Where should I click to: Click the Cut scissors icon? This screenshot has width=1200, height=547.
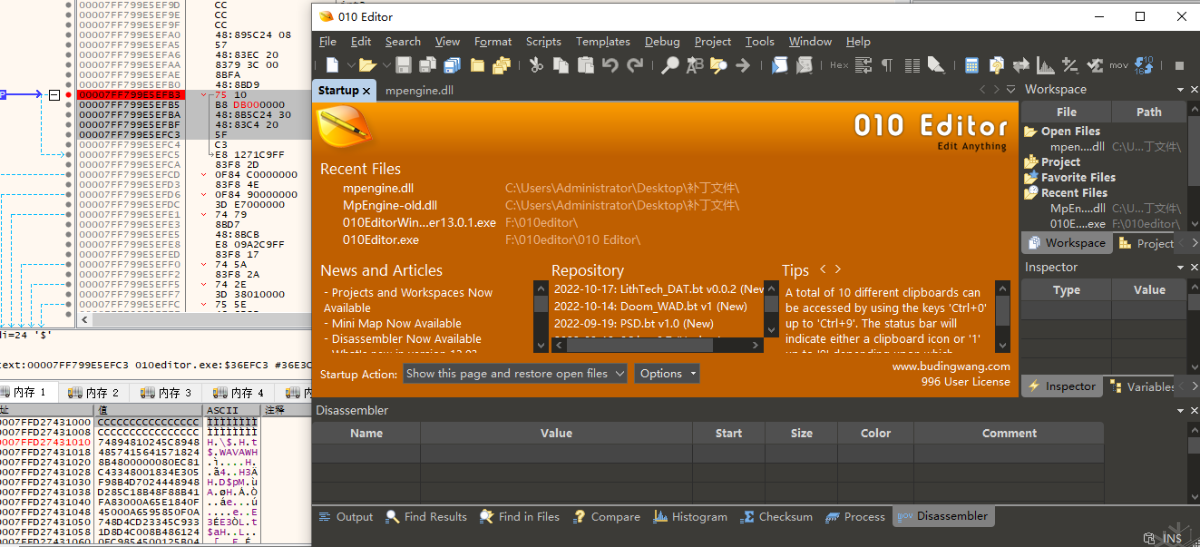tap(536, 65)
